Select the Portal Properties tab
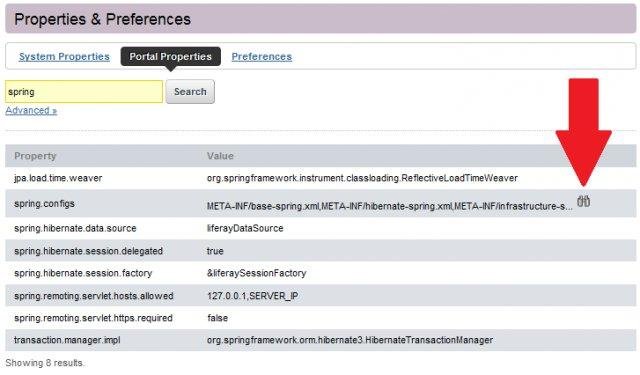Image resolution: width=640 pixels, height=375 pixels. 171,56
